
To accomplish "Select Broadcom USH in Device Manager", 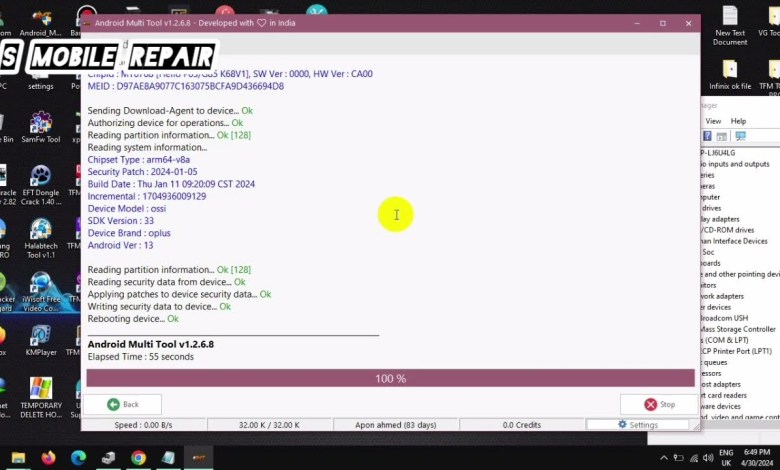I will point(724,318).
